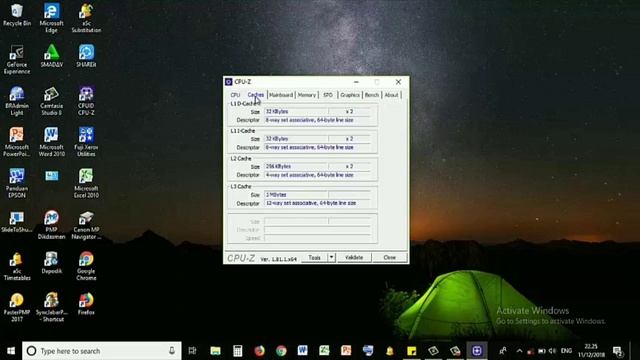Open the Action Center notifications icon

(618, 351)
